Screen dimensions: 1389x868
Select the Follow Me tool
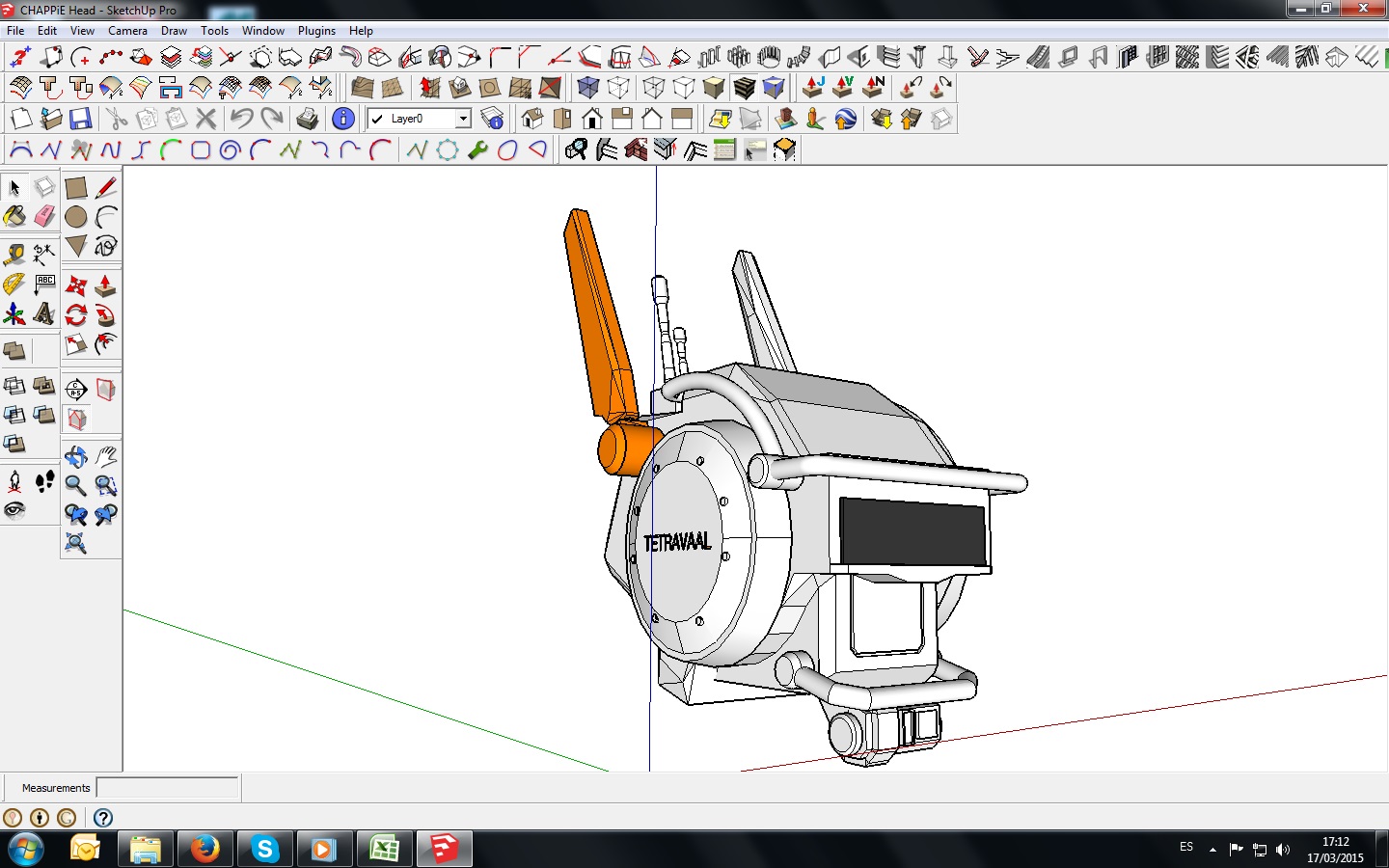pyautogui.click(x=106, y=314)
